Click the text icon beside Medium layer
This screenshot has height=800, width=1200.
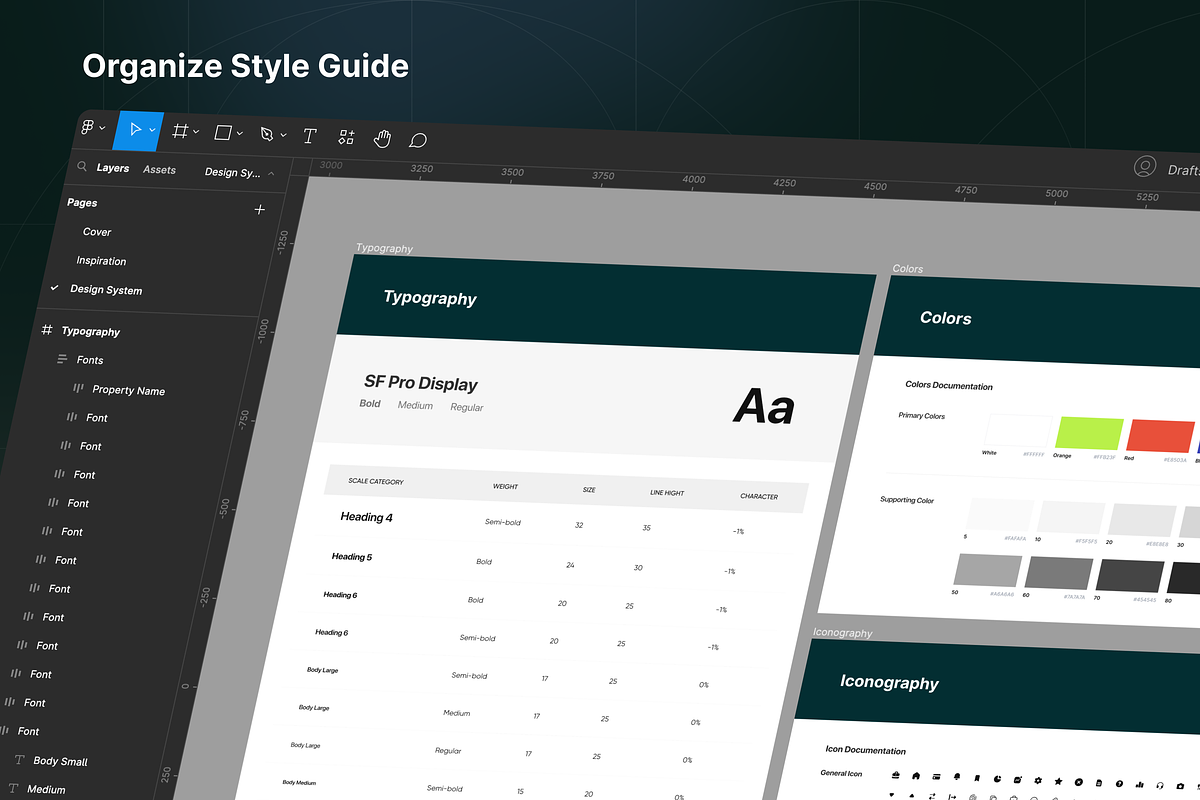(13, 789)
